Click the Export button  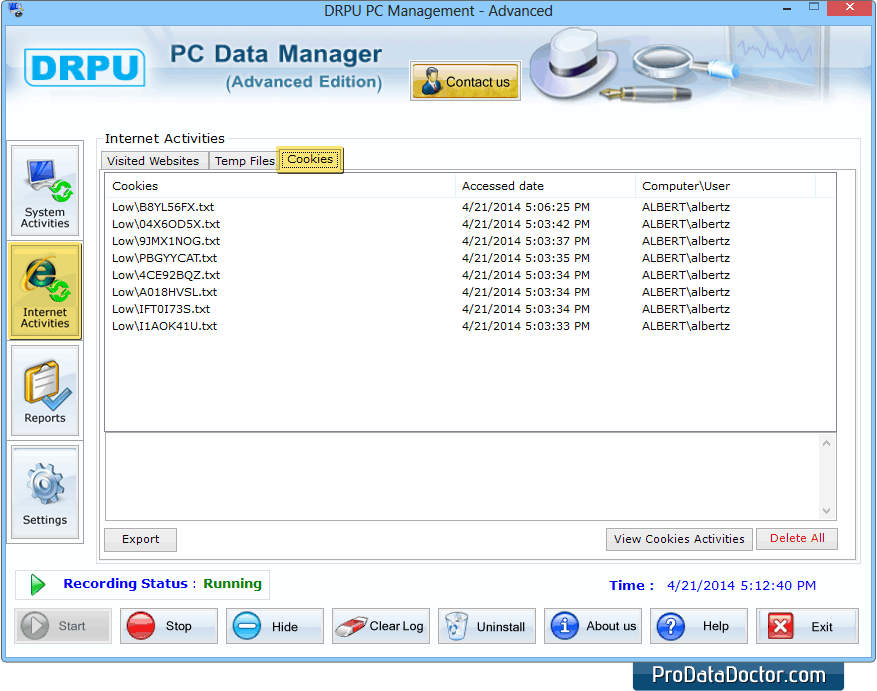(140, 539)
